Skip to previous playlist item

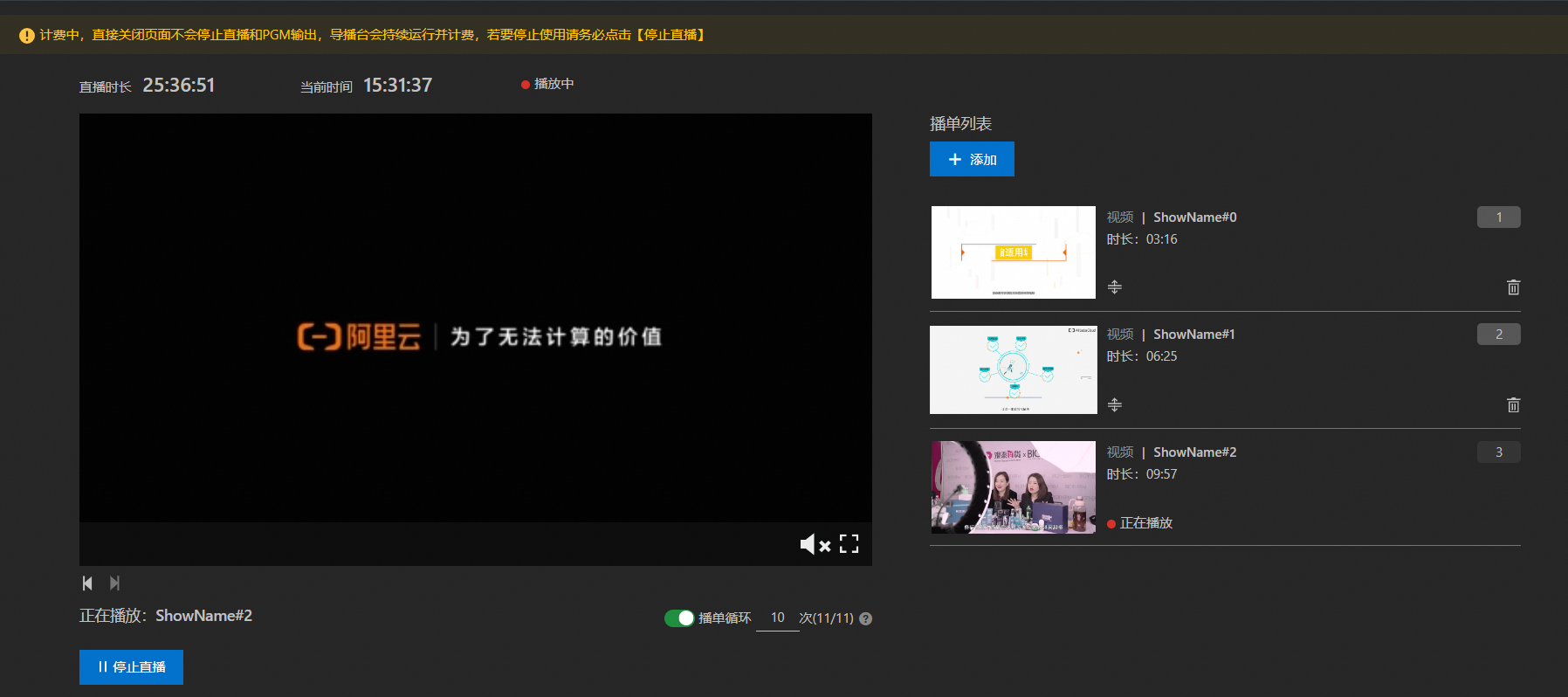pos(87,583)
